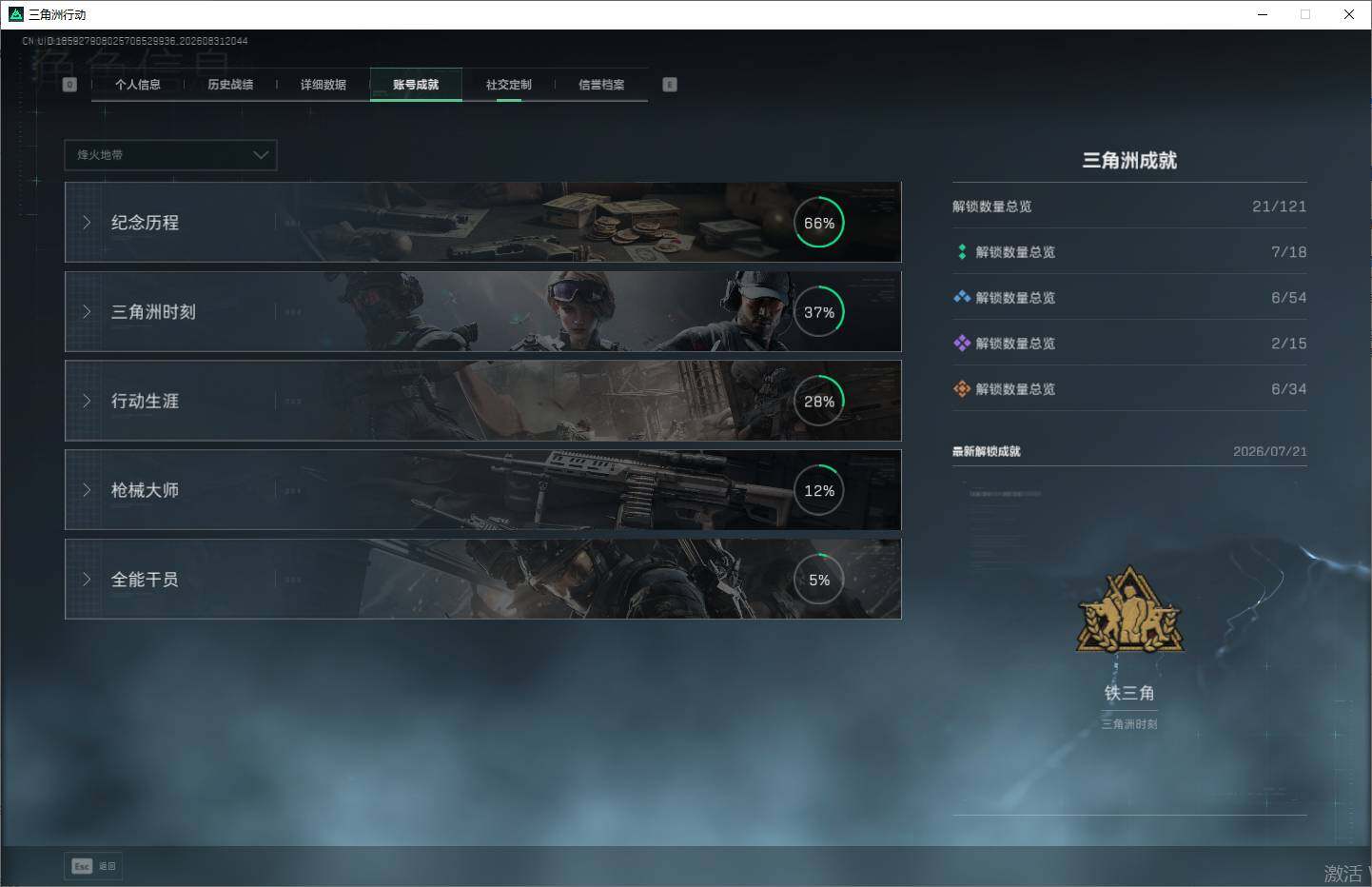1372x887 pixels.
Task: Click the 37% progress ring for 三角洲时刻
Action: click(819, 312)
